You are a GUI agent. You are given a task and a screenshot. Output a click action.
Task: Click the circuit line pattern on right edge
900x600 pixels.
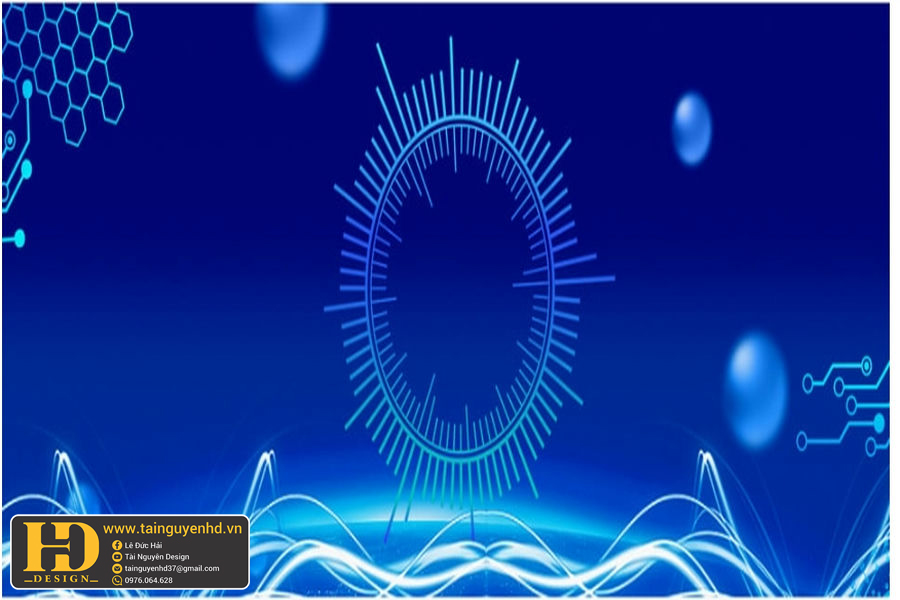coord(845,405)
